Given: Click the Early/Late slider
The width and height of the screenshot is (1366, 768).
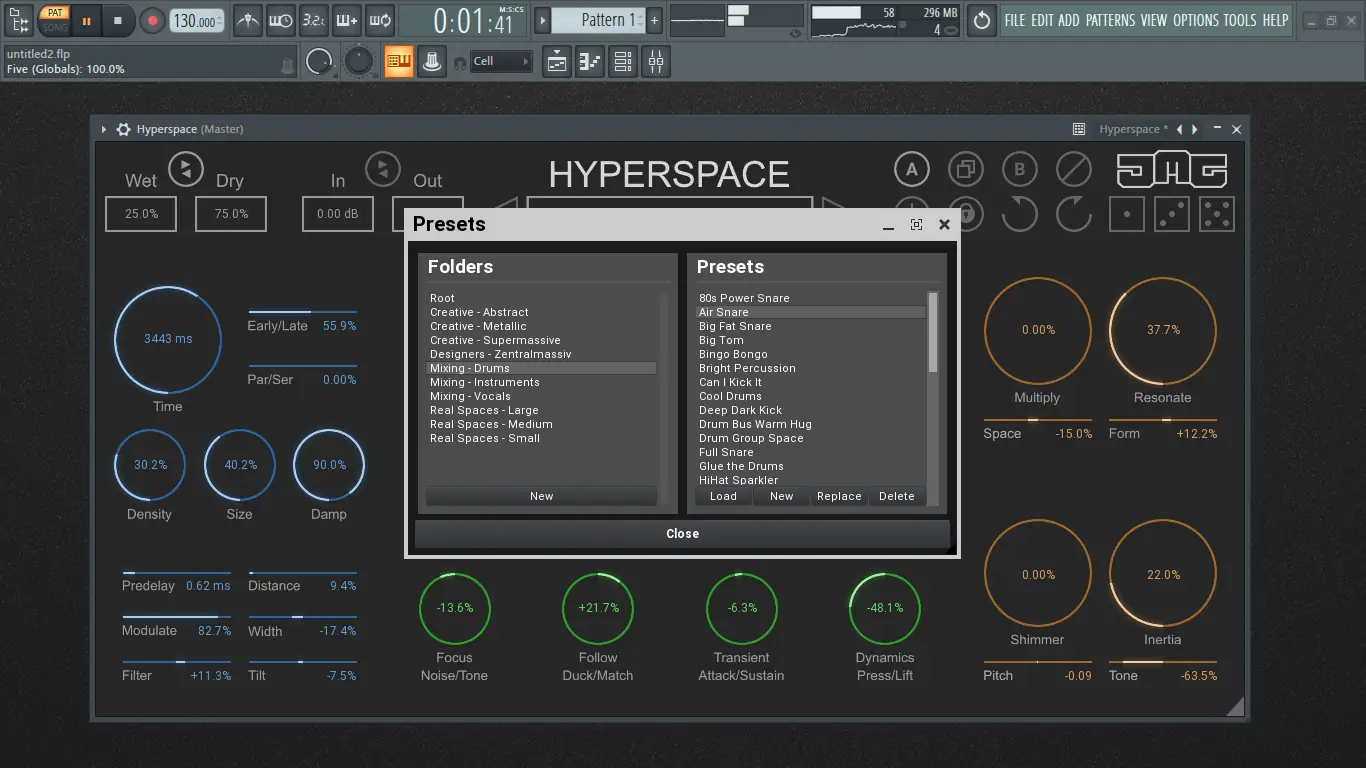Looking at the screenshot, I should click(302, 312).
